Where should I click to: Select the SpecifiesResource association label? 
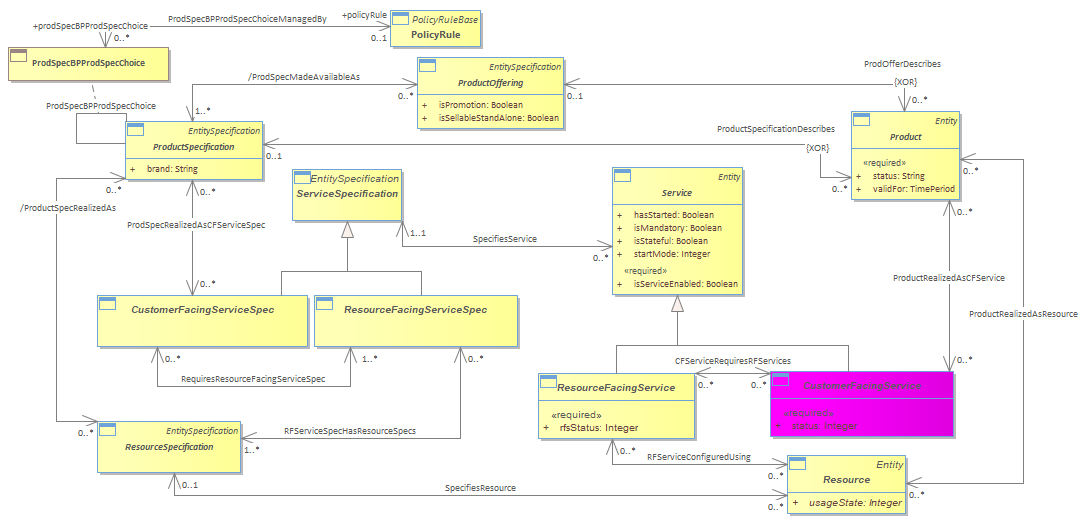pyautogui.click(x=480, y=488)
